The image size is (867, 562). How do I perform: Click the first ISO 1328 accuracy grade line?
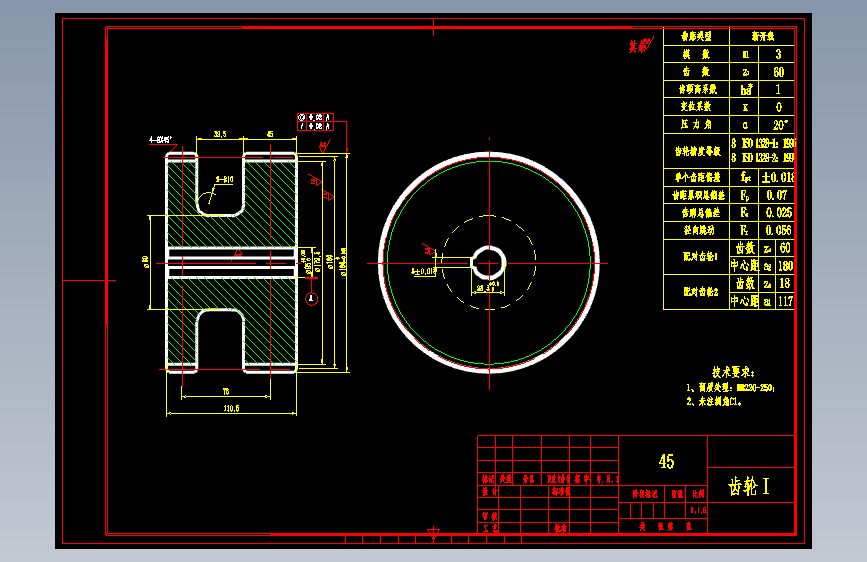[763, 143]
